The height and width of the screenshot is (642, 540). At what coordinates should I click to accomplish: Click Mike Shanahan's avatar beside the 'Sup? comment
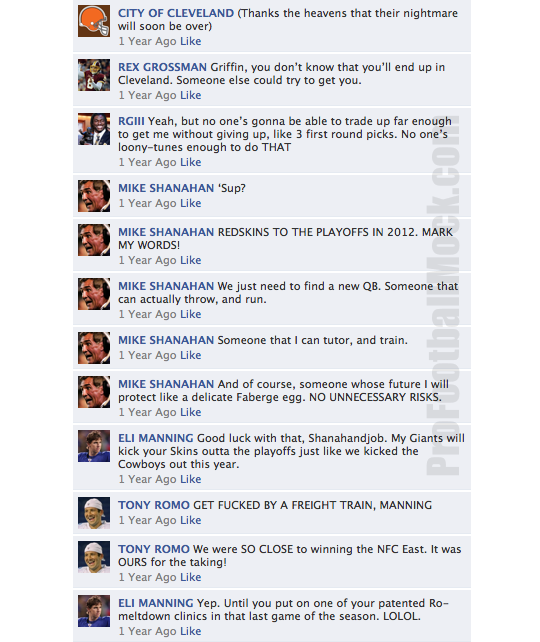94,196
